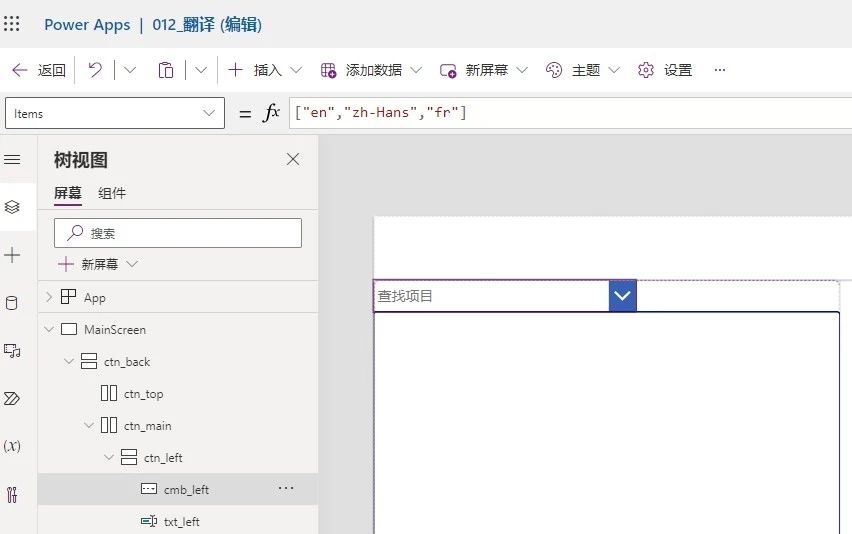Close the 树视图 tree view panel

click(x=293, y=159)
